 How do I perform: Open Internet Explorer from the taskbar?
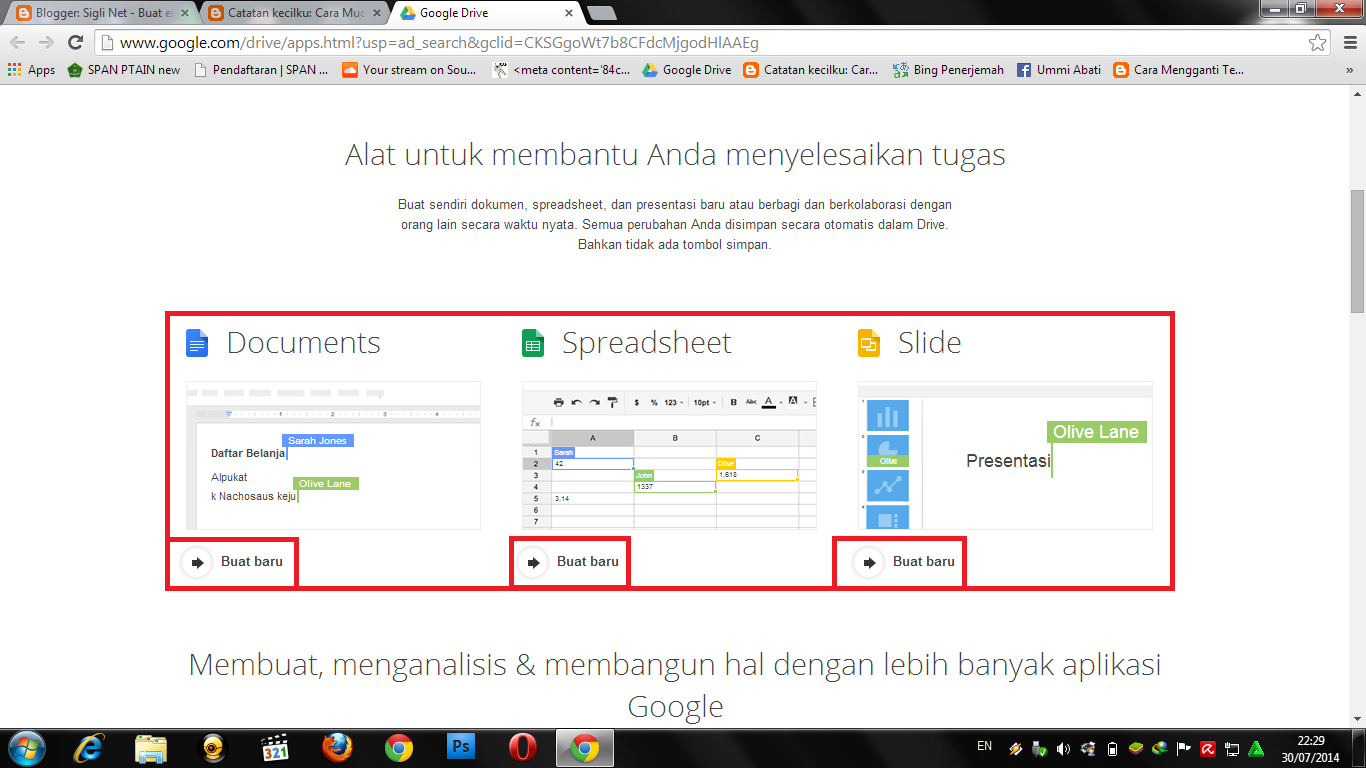pos(89,748)
